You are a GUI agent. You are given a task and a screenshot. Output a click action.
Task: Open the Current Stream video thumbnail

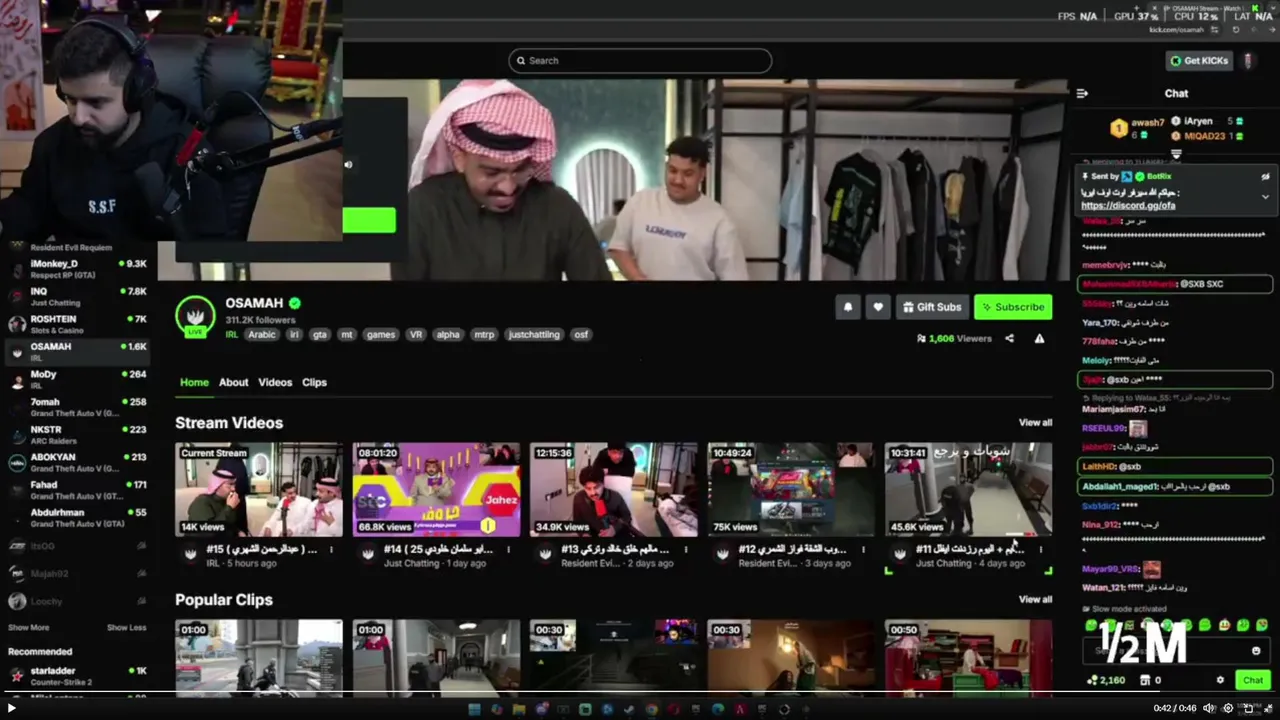coord(259,490)
